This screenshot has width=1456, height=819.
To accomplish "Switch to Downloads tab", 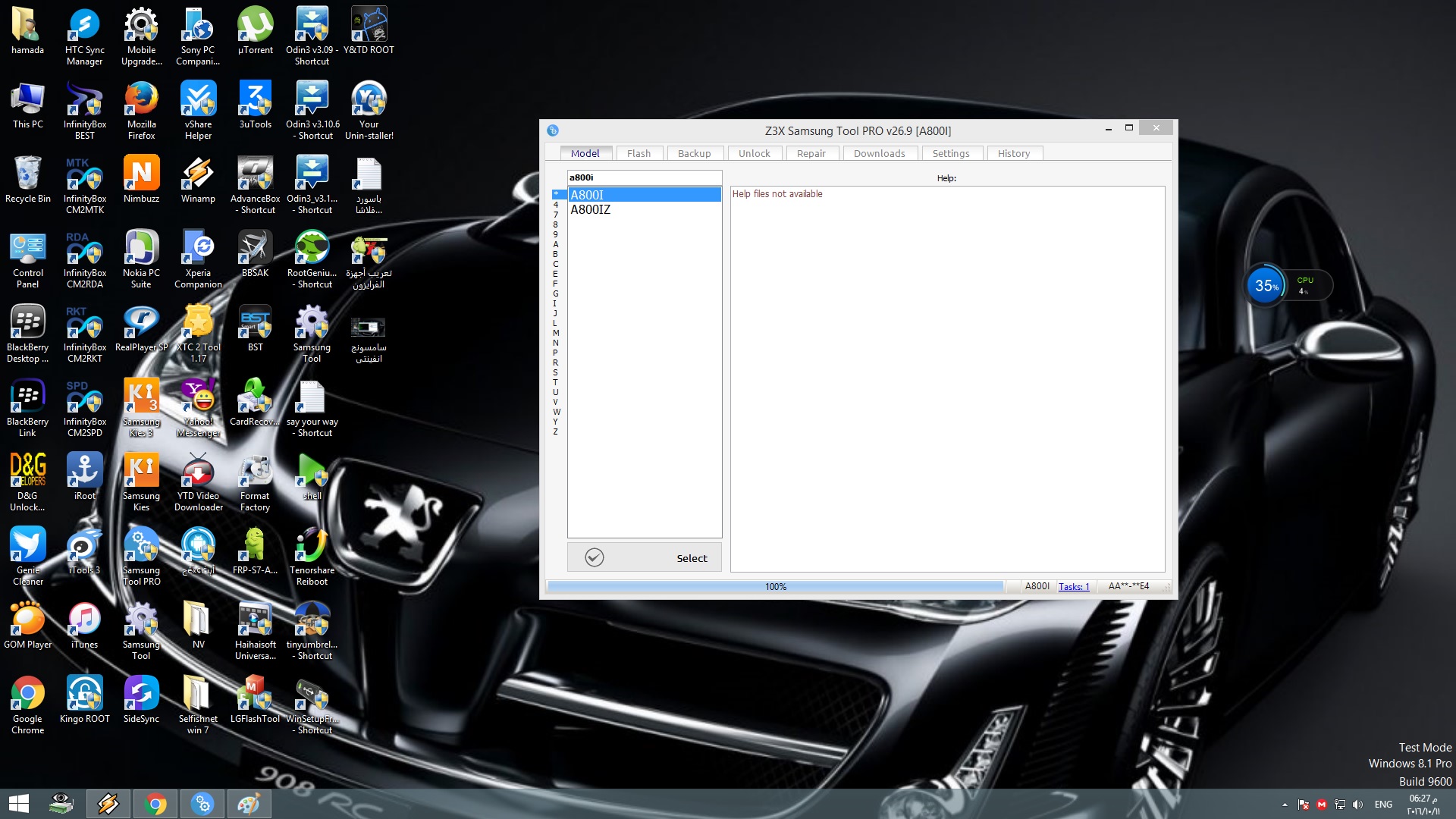I will (x=879, y=153).
